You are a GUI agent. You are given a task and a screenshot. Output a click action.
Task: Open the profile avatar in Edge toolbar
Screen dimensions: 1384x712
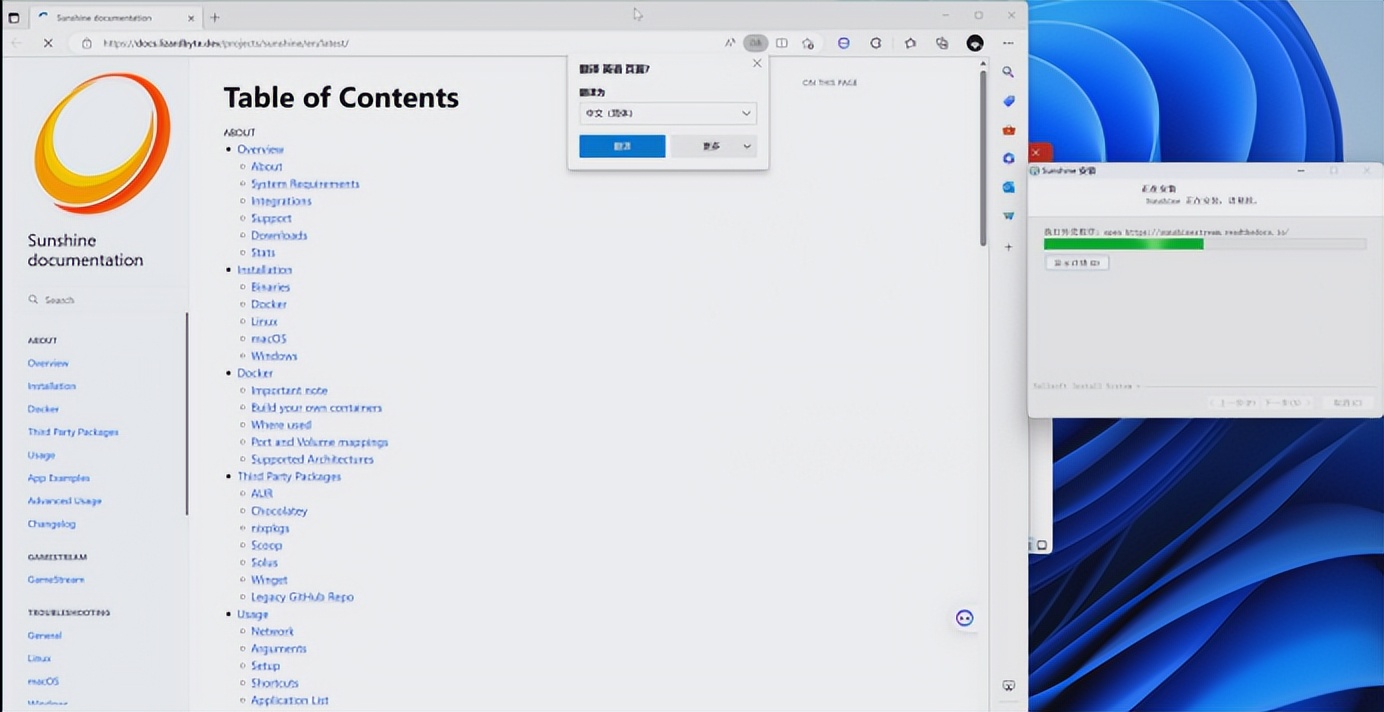(975, 43)
